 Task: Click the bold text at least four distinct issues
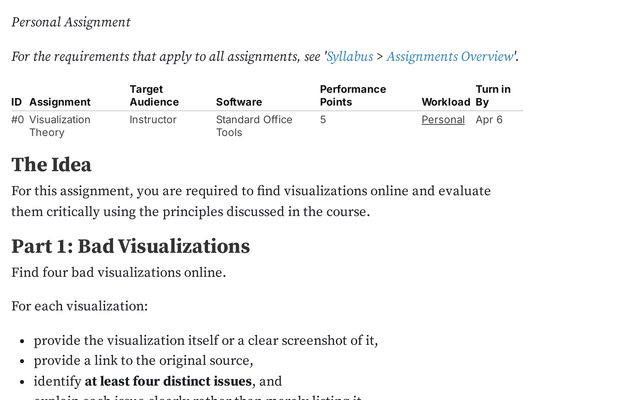pyautogui.click(x=168, y=381)
